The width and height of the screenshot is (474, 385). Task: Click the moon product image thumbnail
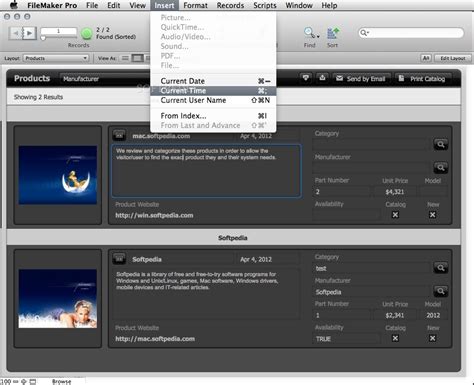58,175
